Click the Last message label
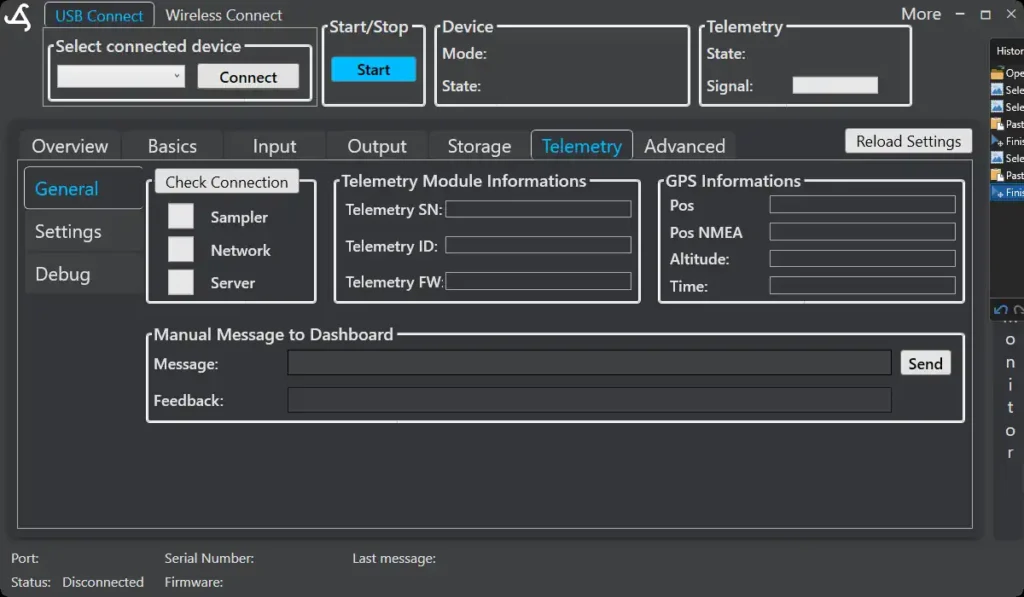This screenshot has height=597, width=1024. pyautogui.click(x=394, y=558)
